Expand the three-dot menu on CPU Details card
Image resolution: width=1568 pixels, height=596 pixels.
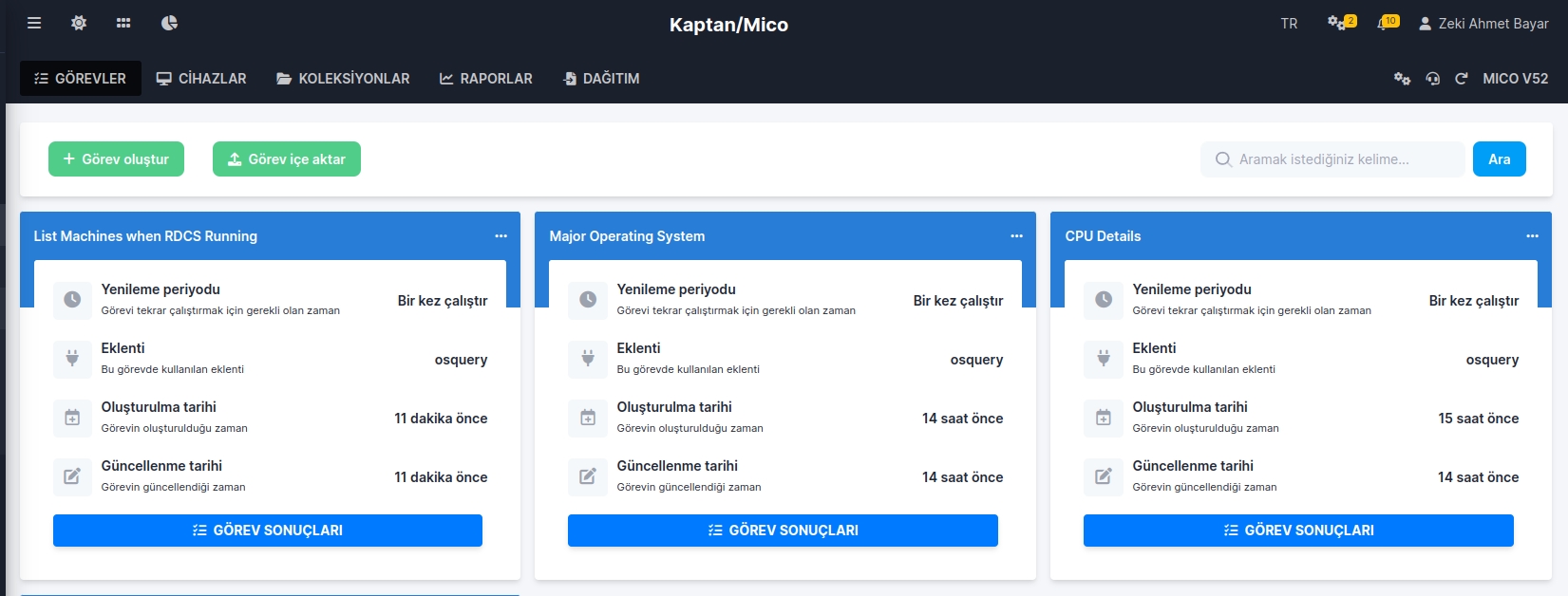point(1532,236)
